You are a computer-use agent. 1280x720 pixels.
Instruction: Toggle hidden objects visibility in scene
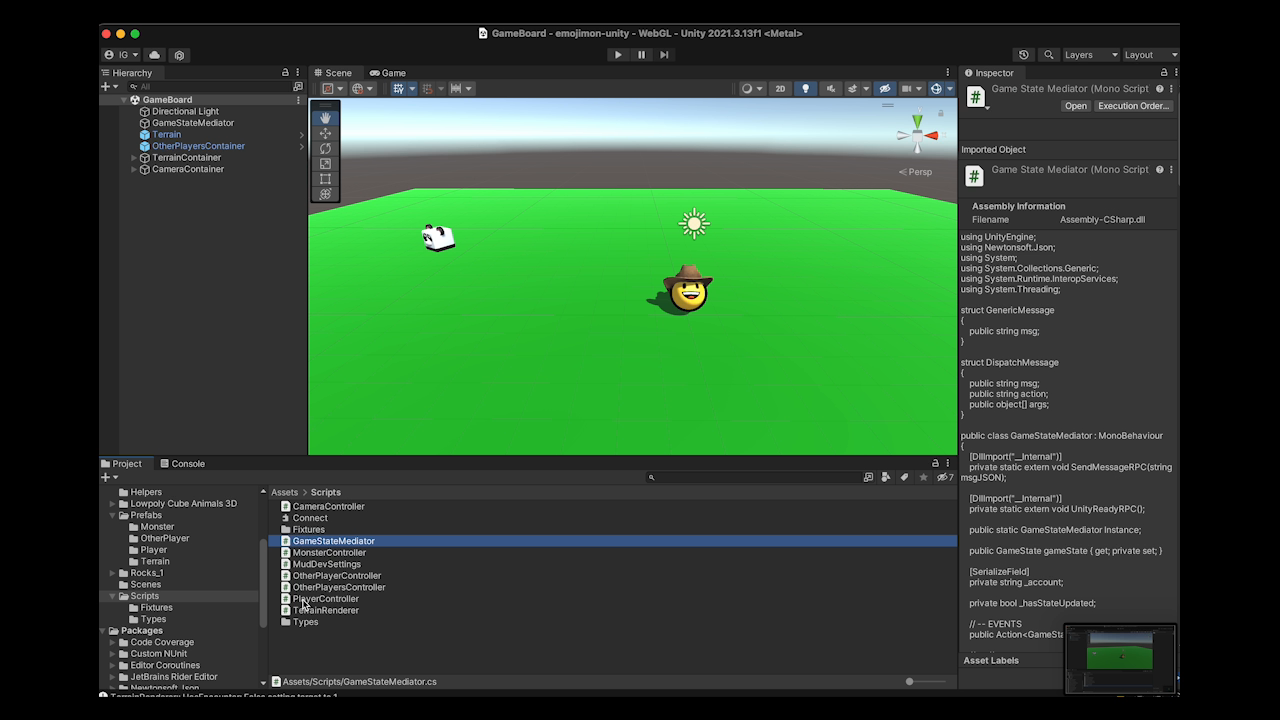884,89
